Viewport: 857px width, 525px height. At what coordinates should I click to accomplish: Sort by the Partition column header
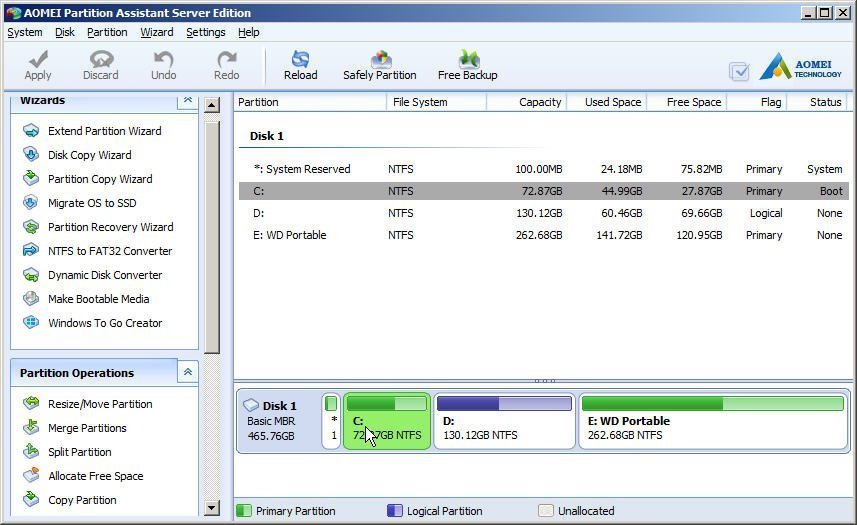[310, 102]
